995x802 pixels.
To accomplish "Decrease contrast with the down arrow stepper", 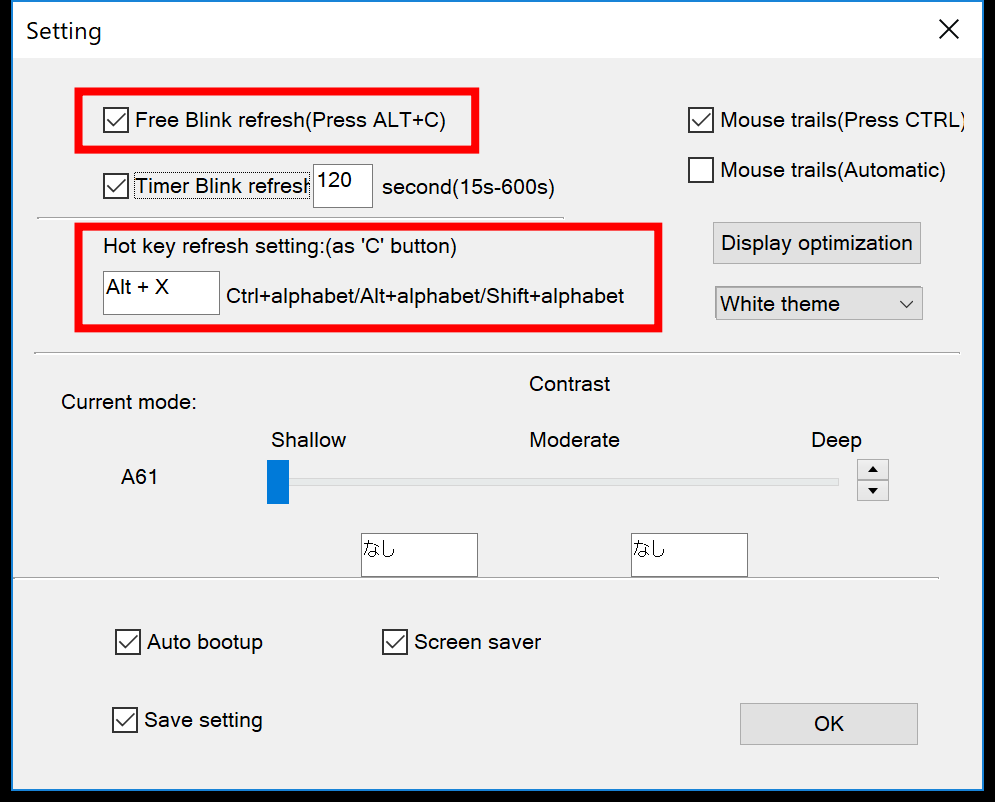I will 873,490.
